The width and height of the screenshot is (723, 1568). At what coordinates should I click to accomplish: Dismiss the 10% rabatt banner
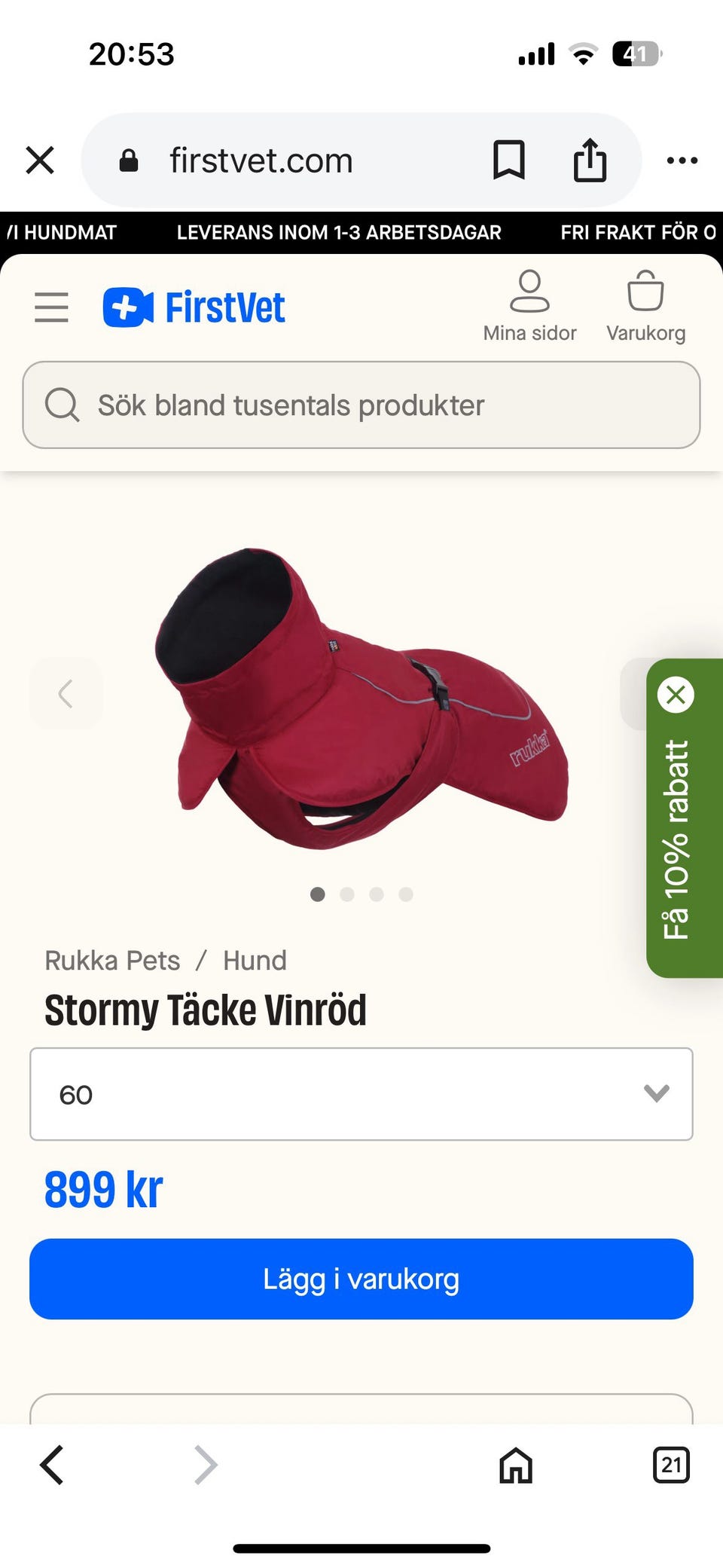[676, 695]
